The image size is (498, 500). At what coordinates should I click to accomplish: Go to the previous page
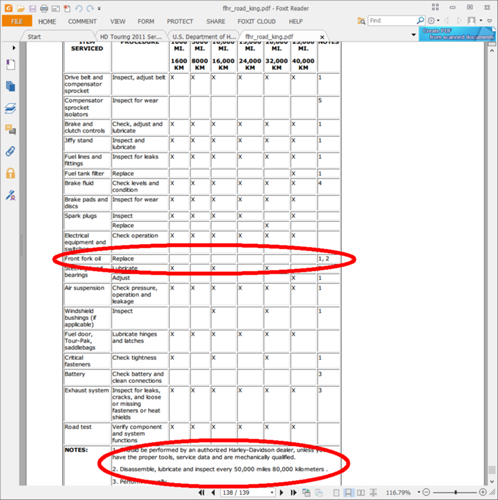click(x=213, y=493)
